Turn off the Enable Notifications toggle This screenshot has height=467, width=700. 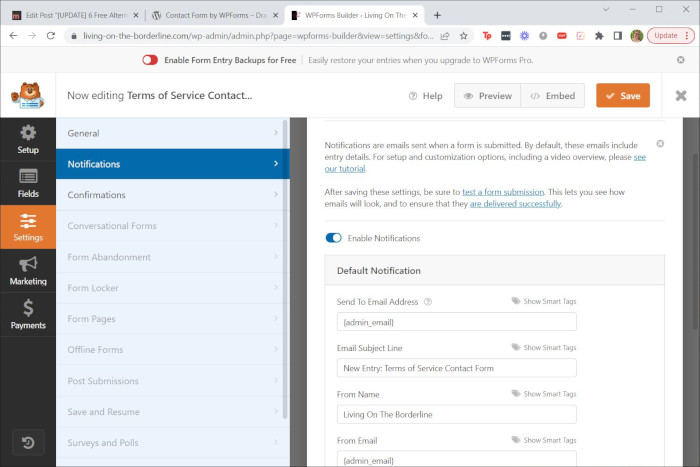point(333,238)
